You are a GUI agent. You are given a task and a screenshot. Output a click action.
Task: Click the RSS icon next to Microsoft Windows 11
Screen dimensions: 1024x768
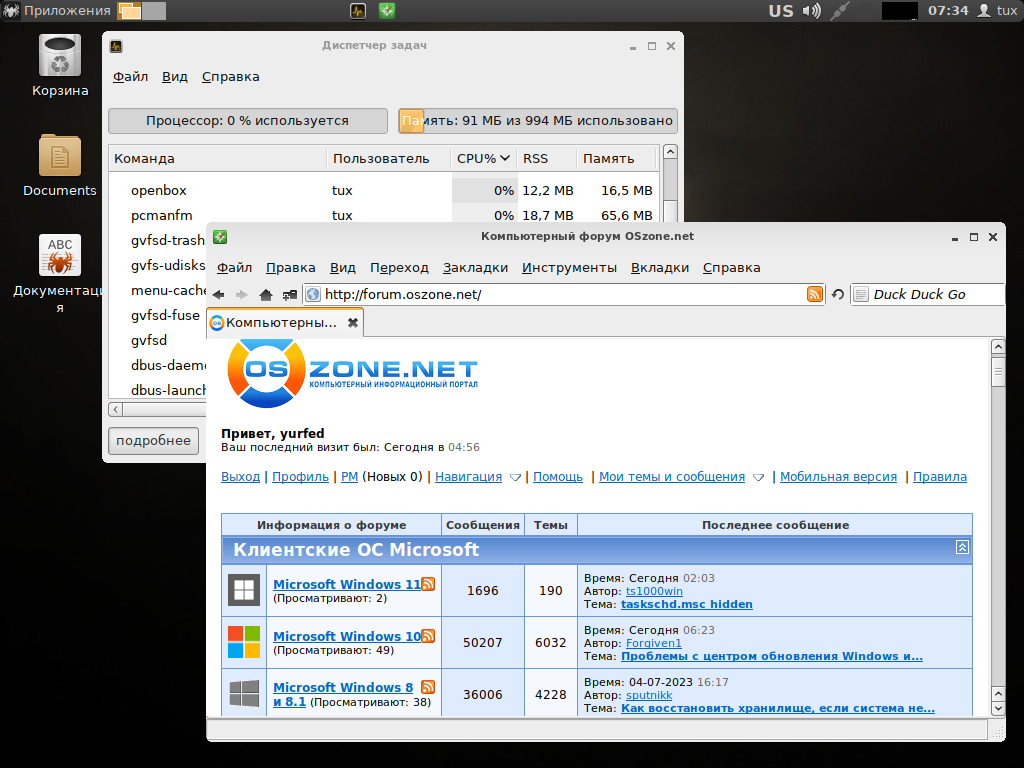pyautogui.click(x=428, y=584)
